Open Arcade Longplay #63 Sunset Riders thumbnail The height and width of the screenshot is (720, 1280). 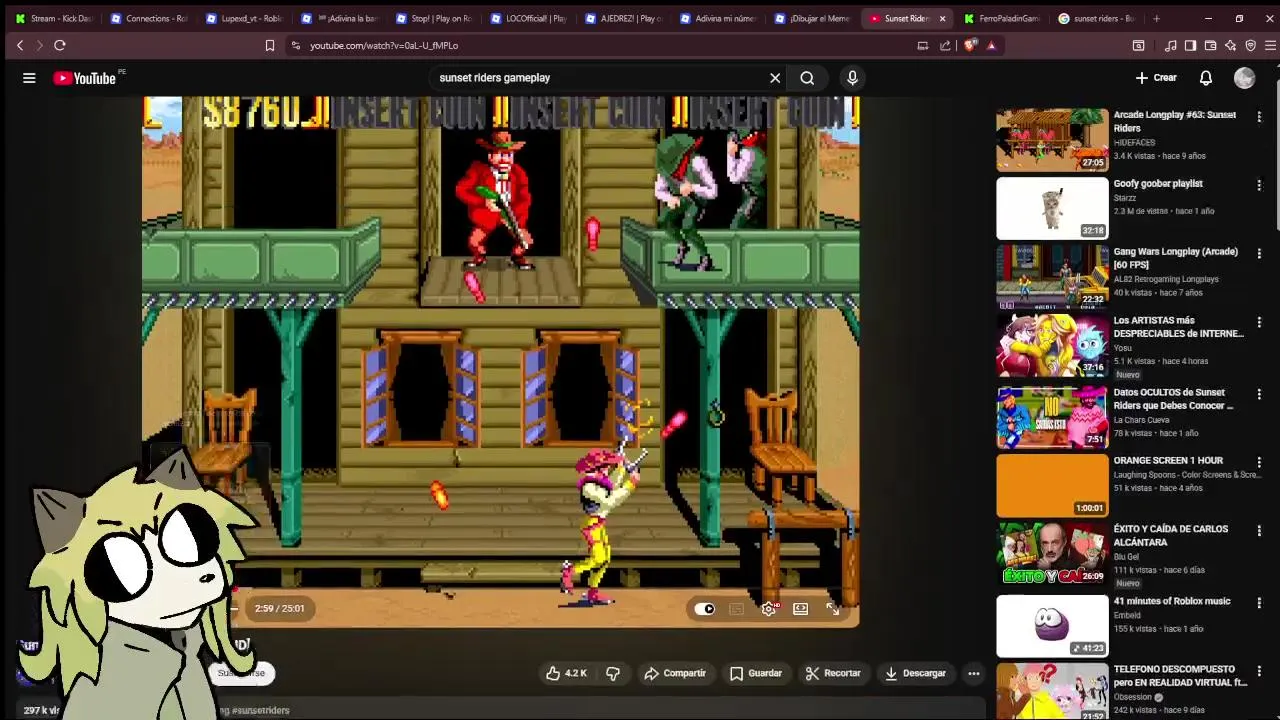(1052, 140)
